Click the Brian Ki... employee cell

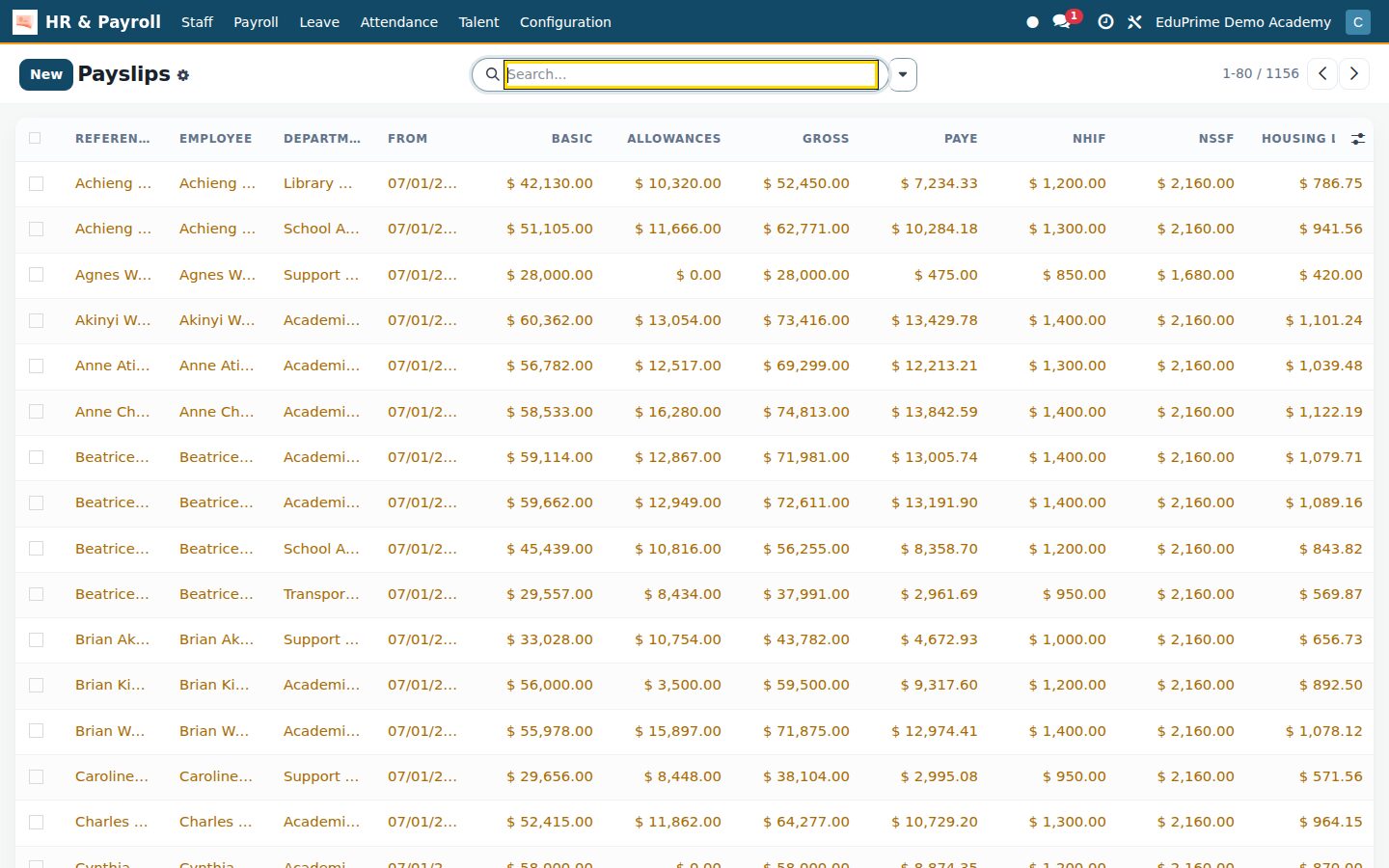tap(214, 685)
